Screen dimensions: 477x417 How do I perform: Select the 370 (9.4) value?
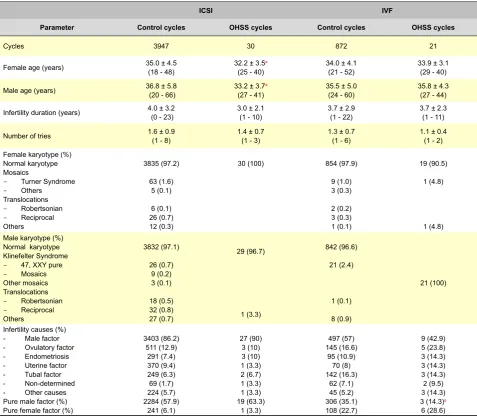point(161,366)
